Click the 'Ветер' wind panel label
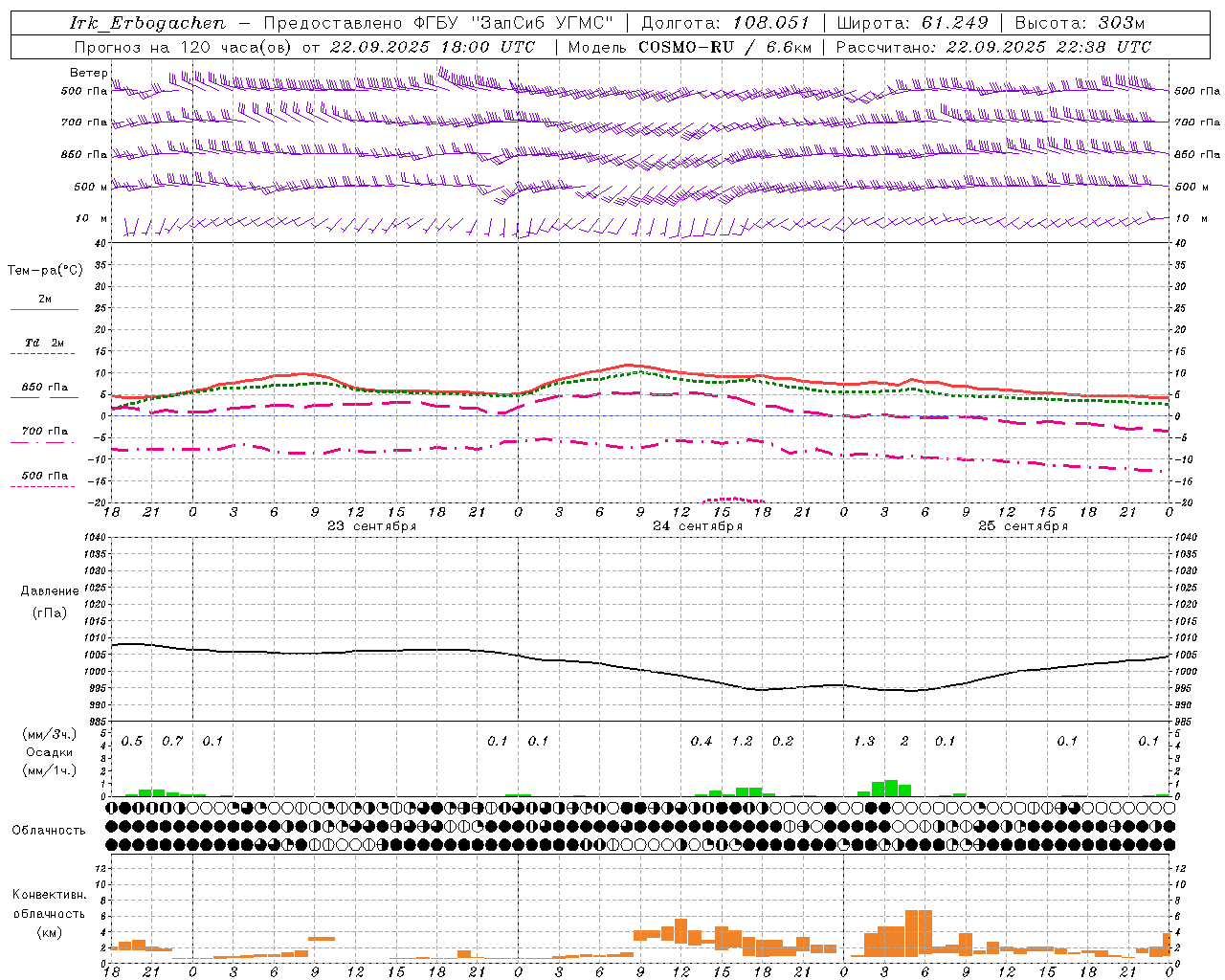 [88, 73]
